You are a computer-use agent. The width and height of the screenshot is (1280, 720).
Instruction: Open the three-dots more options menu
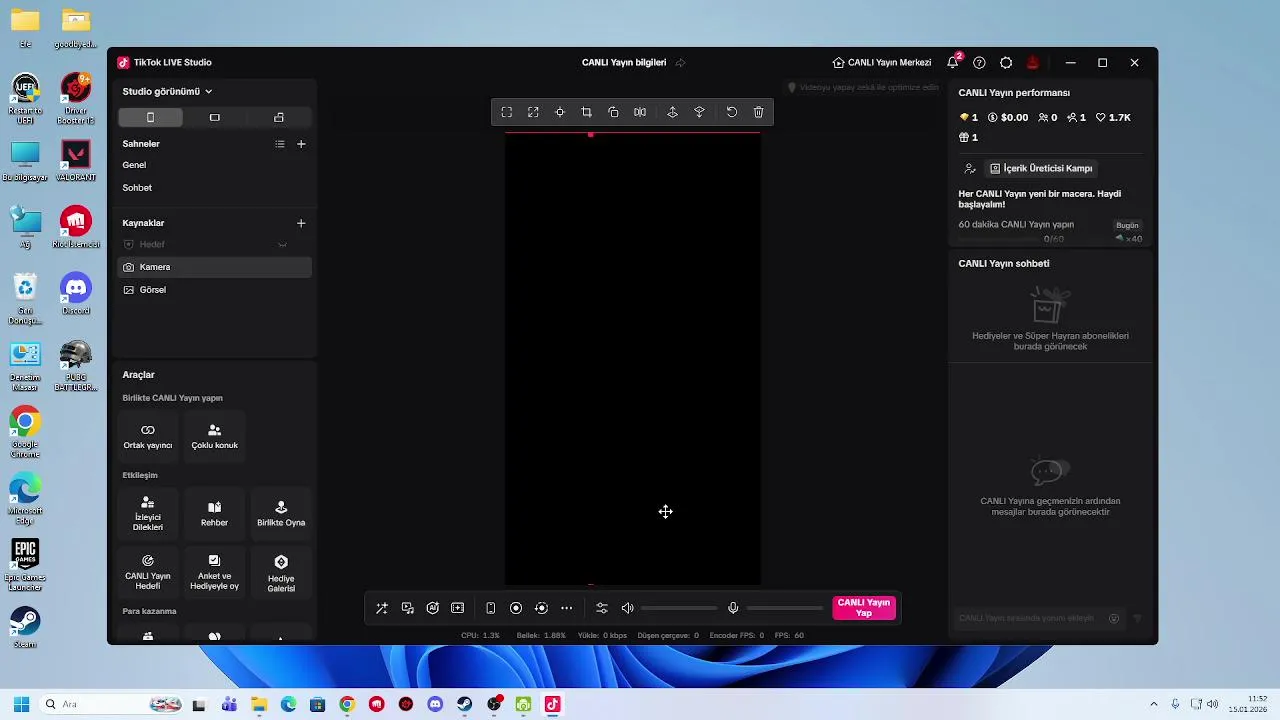(x=567, y=608)
